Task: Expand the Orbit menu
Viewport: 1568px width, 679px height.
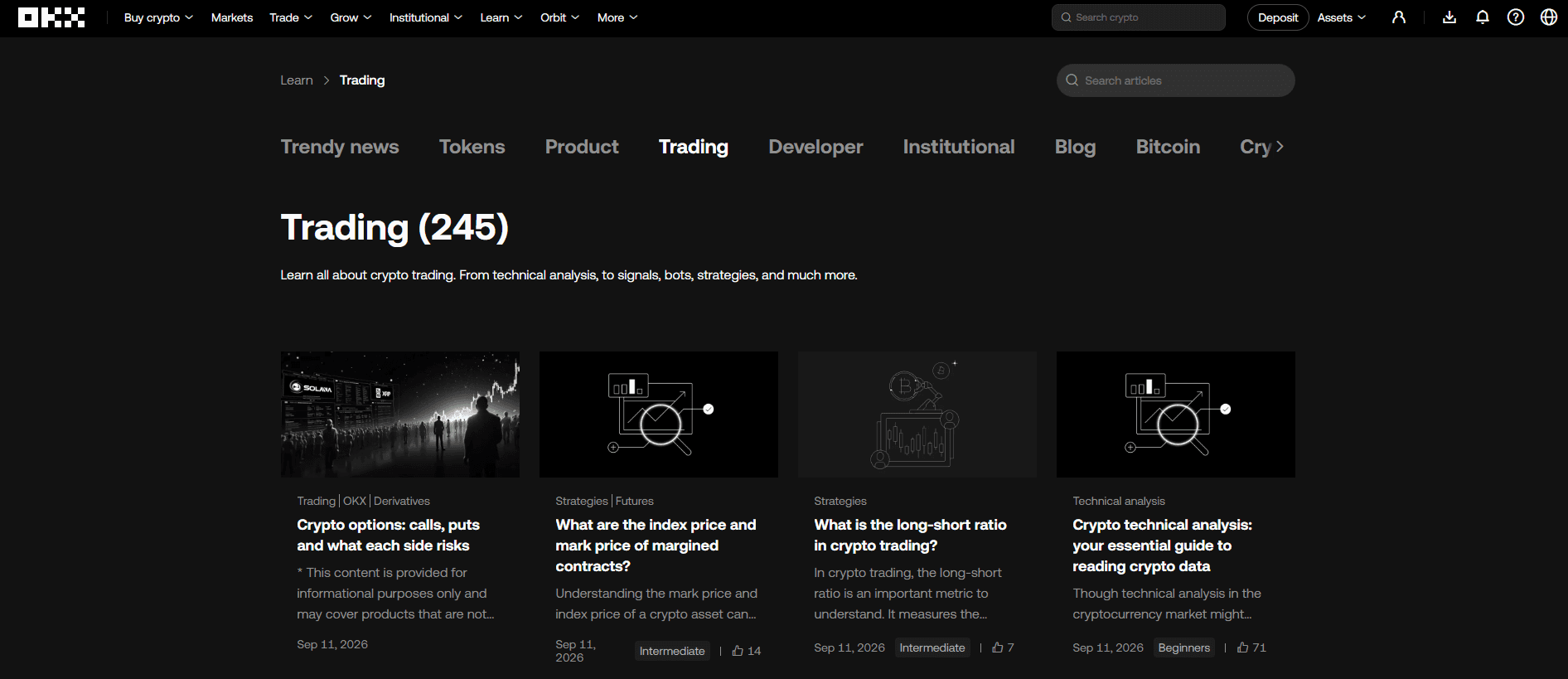Action: pos(559,17)
